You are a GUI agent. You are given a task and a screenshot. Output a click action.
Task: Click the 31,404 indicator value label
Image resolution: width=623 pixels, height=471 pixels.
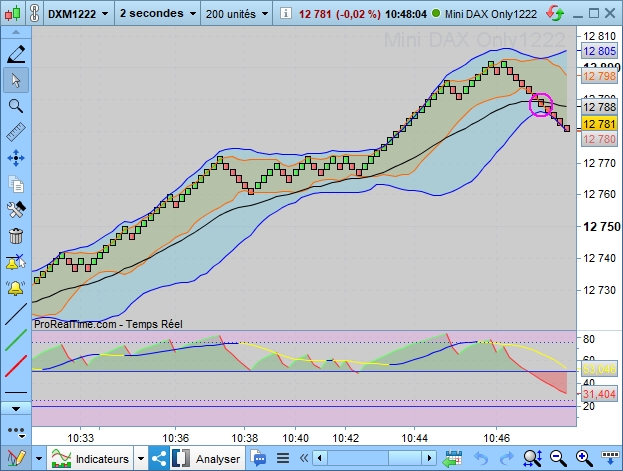(600, 394)
